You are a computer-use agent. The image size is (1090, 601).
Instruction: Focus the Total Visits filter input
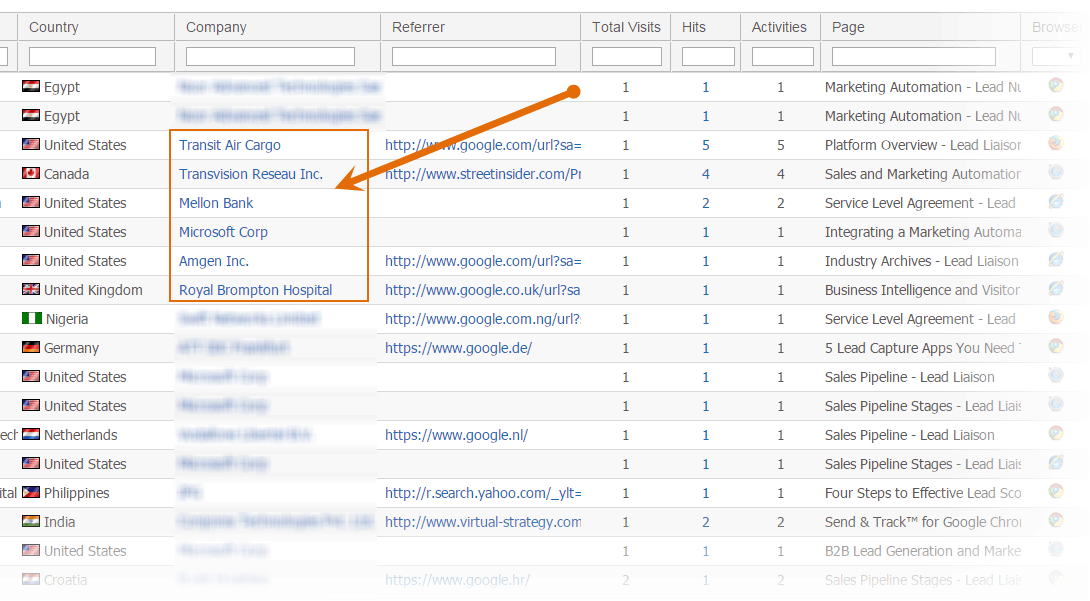coord(627,56)
